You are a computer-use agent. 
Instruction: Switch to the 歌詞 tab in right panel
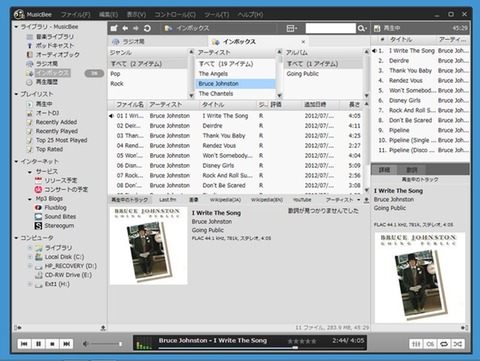(x=412, y=170)
